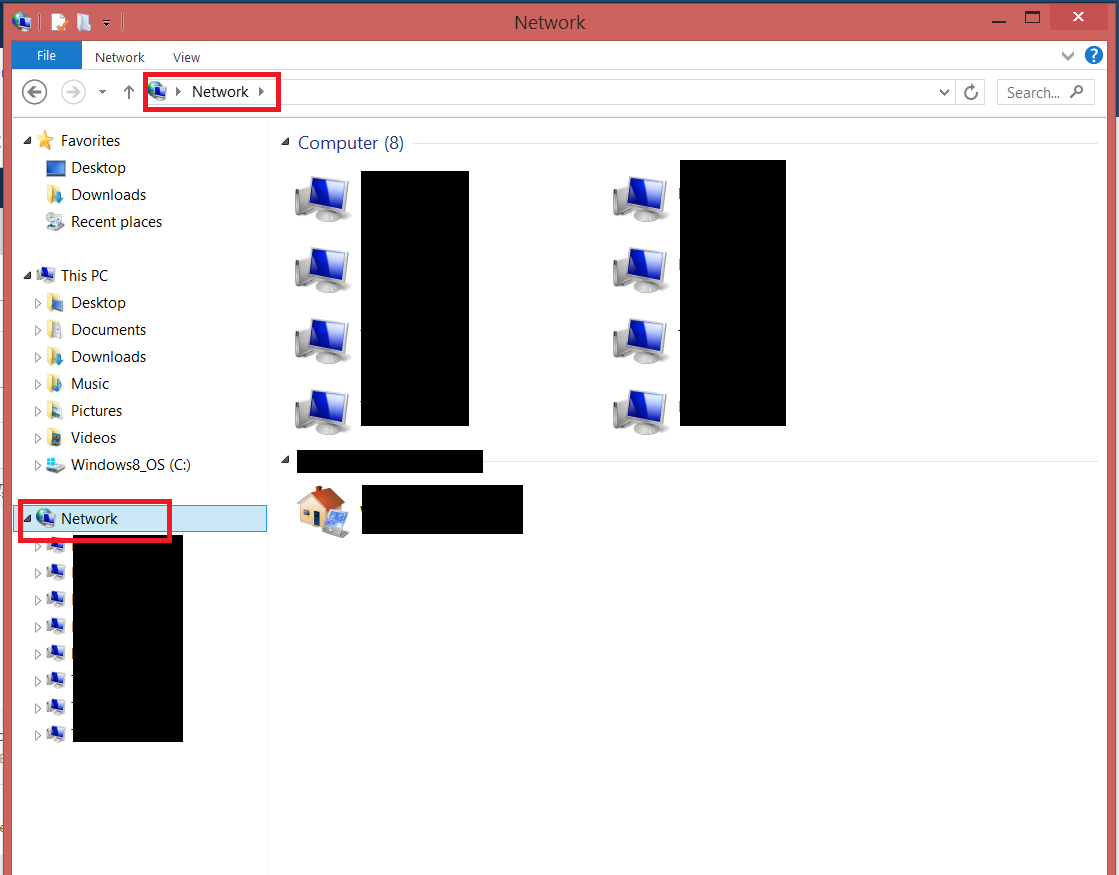Screen dimensions: 1119x875
Task: Click the Up one level arrow
Action: pyautogui.click(x=128, y=92)
